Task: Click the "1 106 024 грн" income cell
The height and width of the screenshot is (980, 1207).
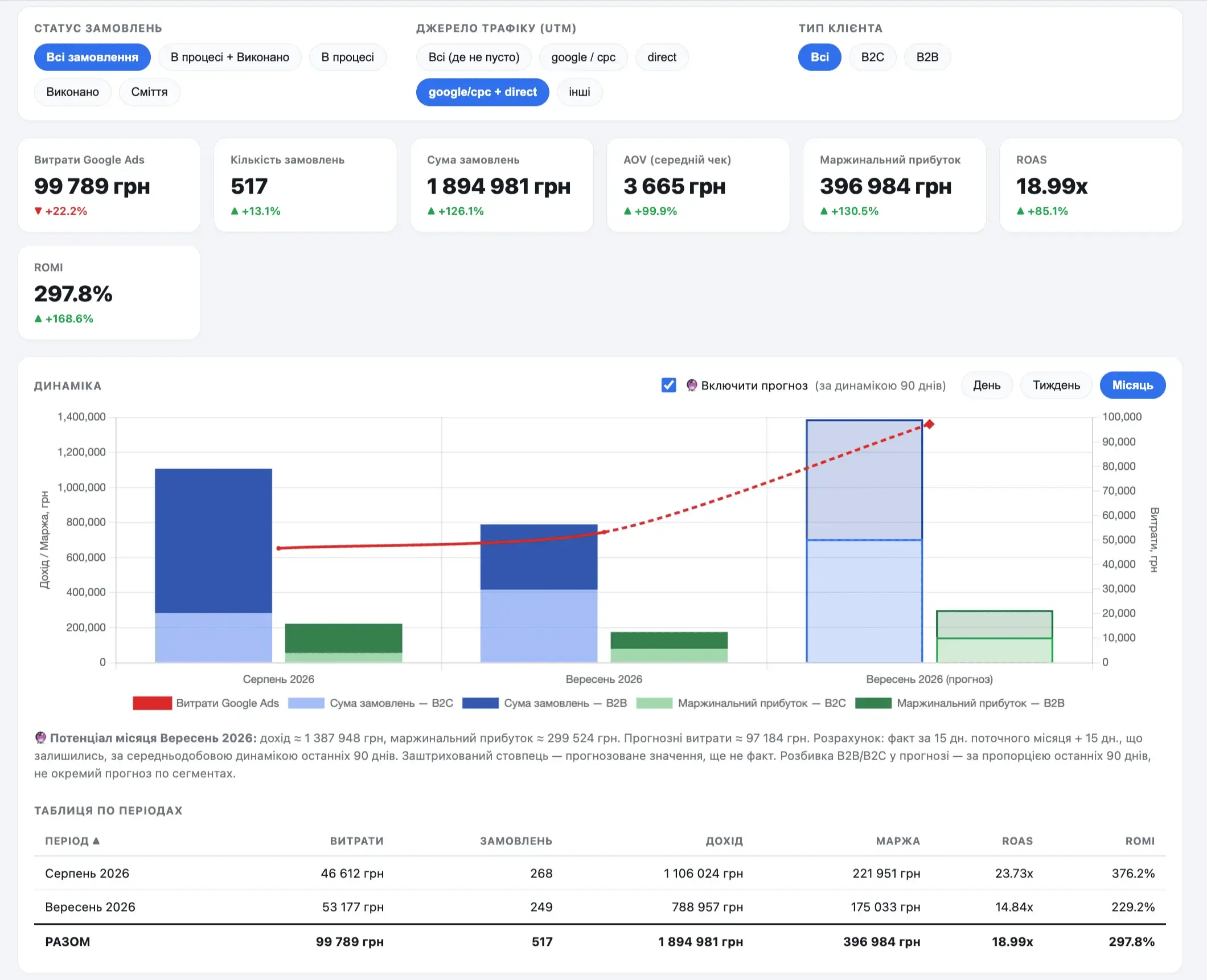Action: (703, 874)
